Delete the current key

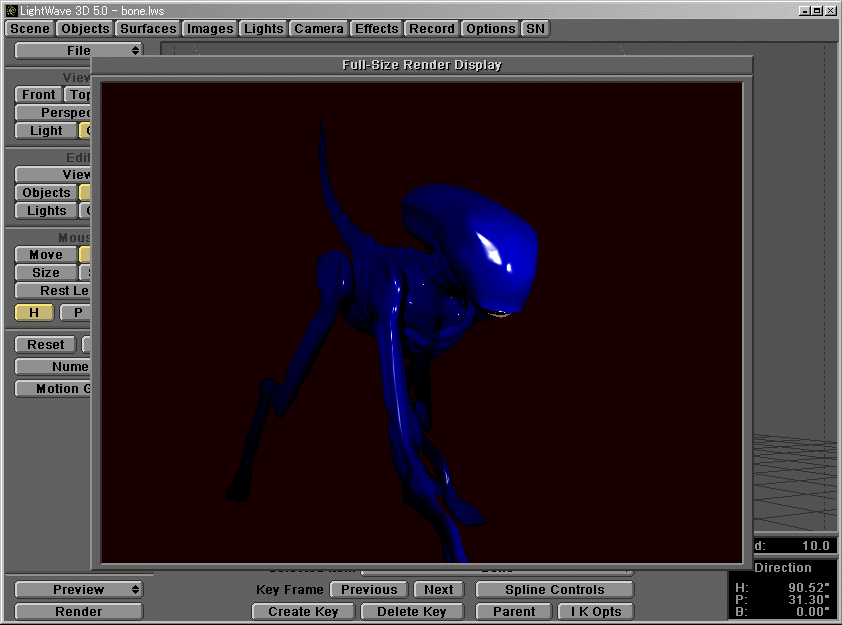point(412,611)
